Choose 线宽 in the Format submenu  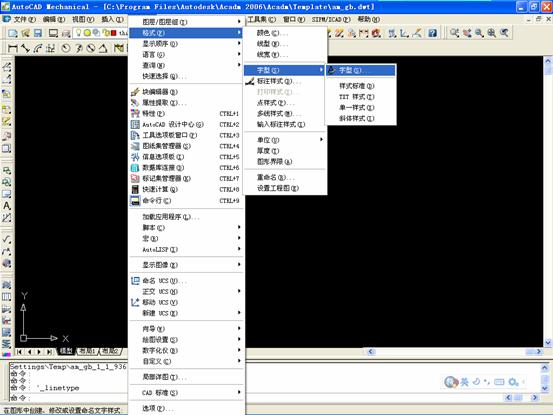point(285,55)
